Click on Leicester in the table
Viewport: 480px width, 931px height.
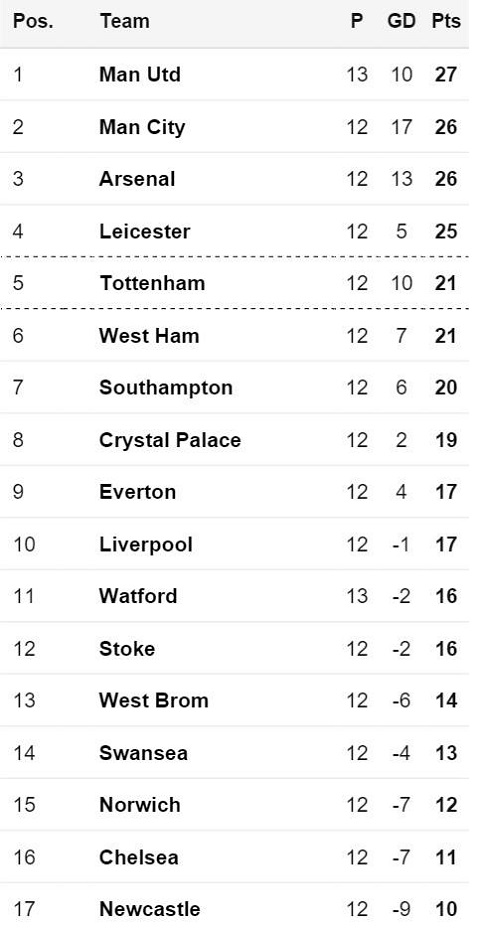(x=144, y=232)
